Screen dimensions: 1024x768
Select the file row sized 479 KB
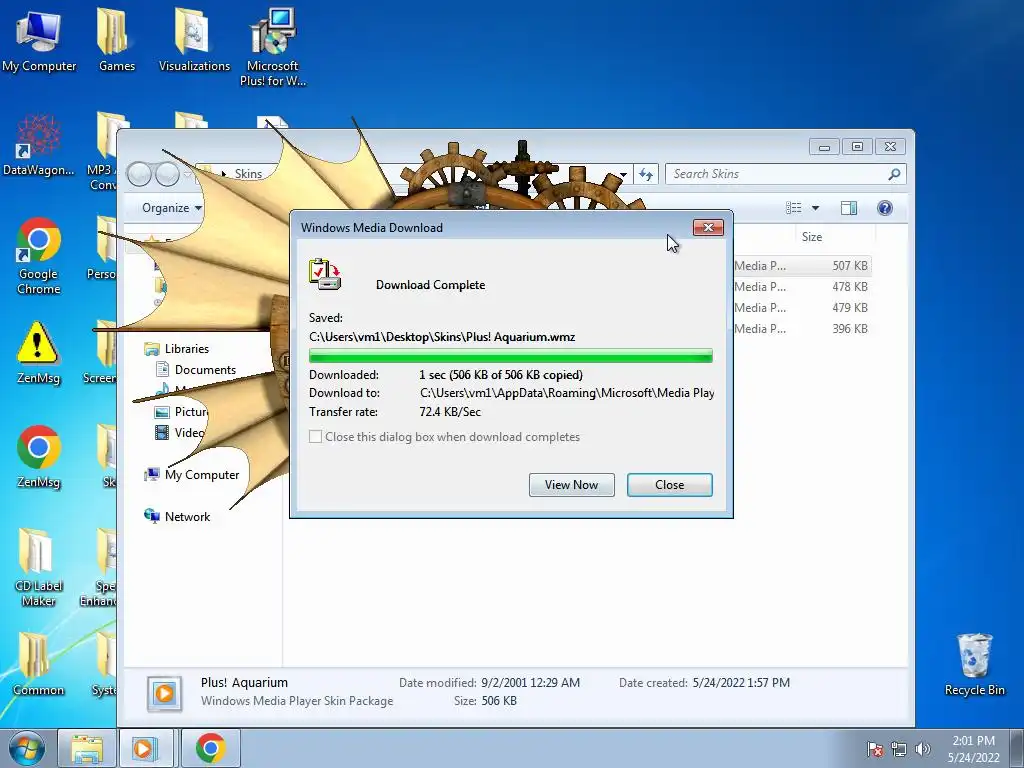pos(801,308)
